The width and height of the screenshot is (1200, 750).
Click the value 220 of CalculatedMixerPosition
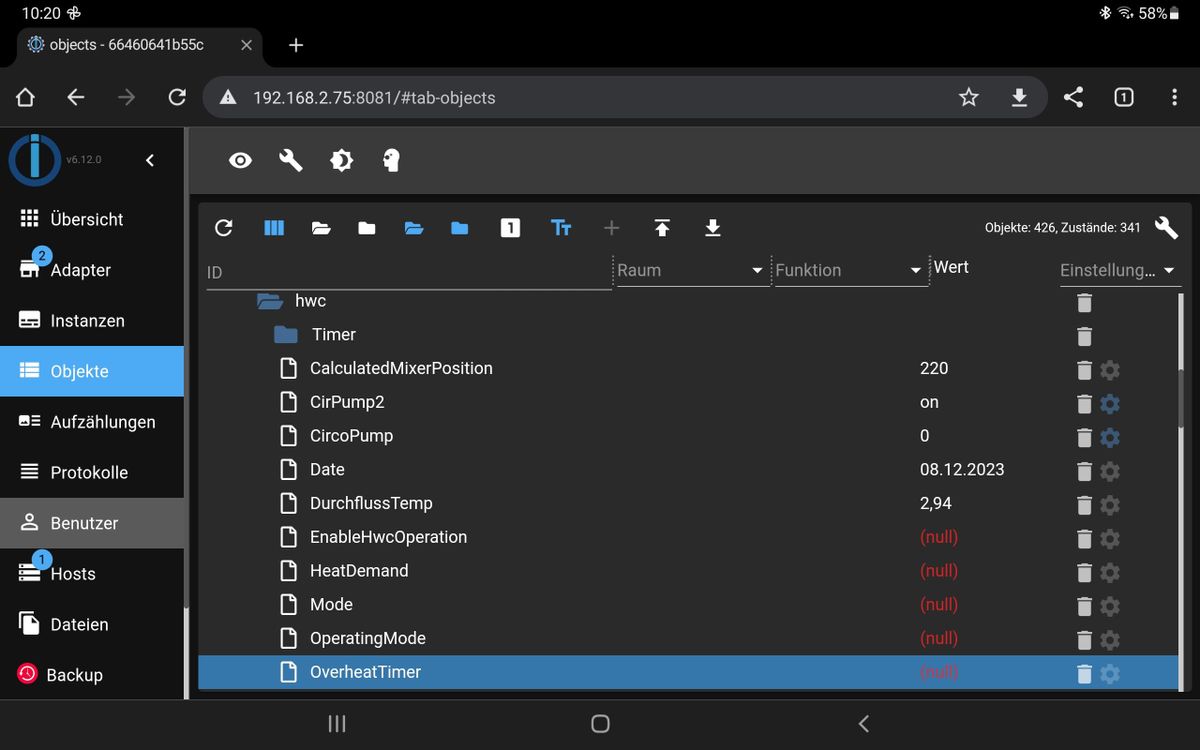tap(934, 368)
